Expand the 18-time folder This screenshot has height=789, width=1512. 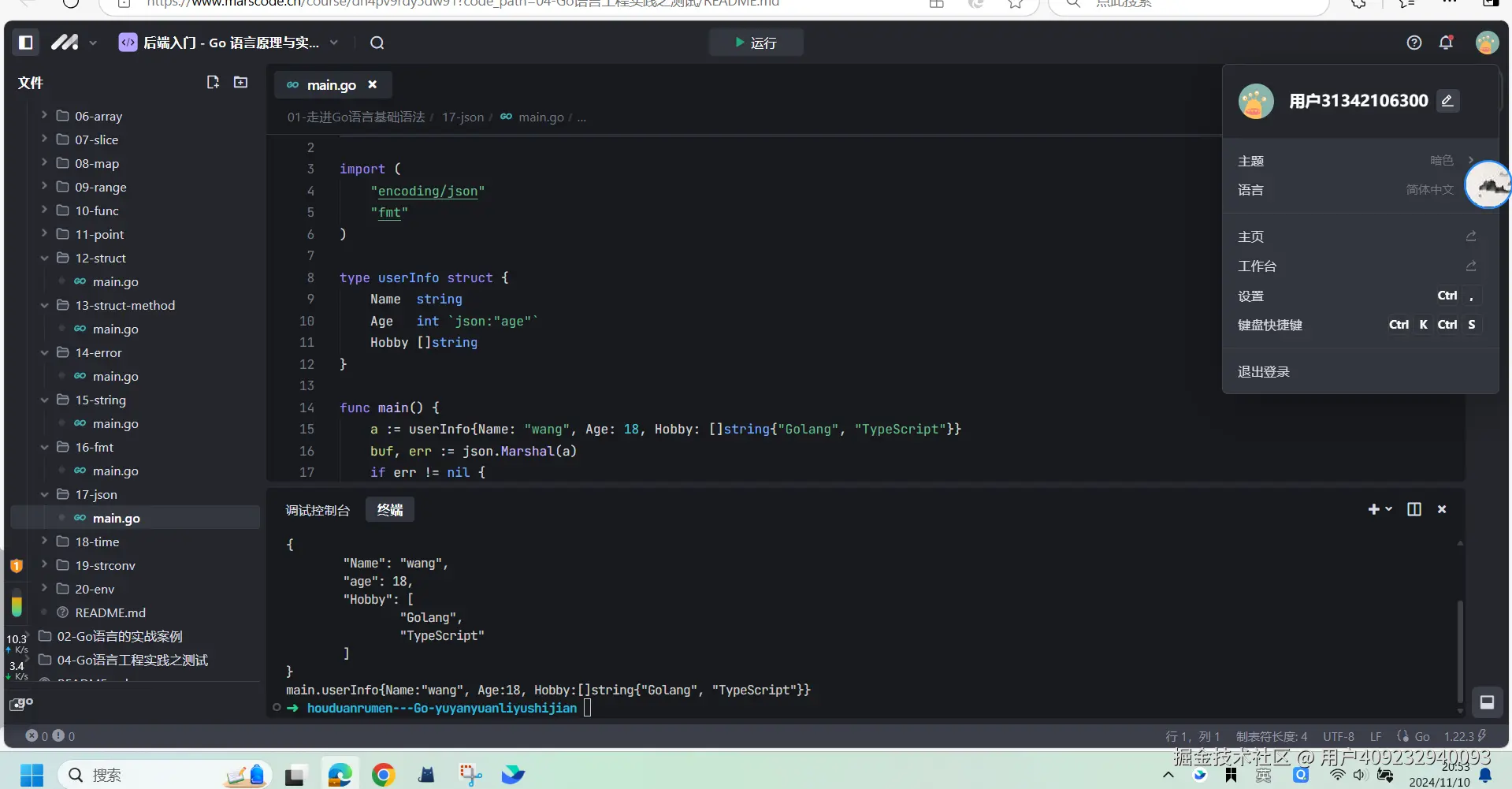(97, 542)
